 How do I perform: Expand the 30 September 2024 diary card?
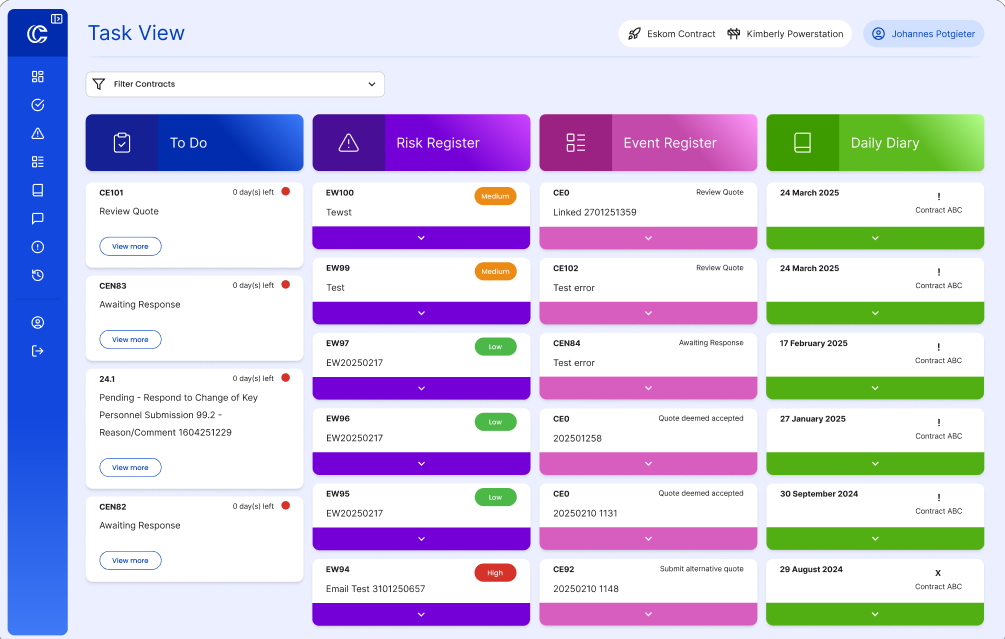click(875, 538)
